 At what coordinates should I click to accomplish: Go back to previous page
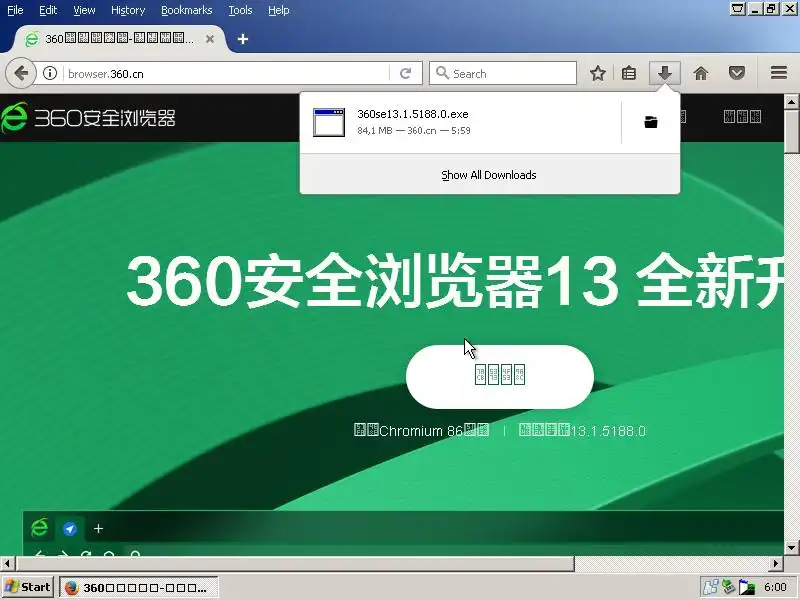[x=20, y=73]
